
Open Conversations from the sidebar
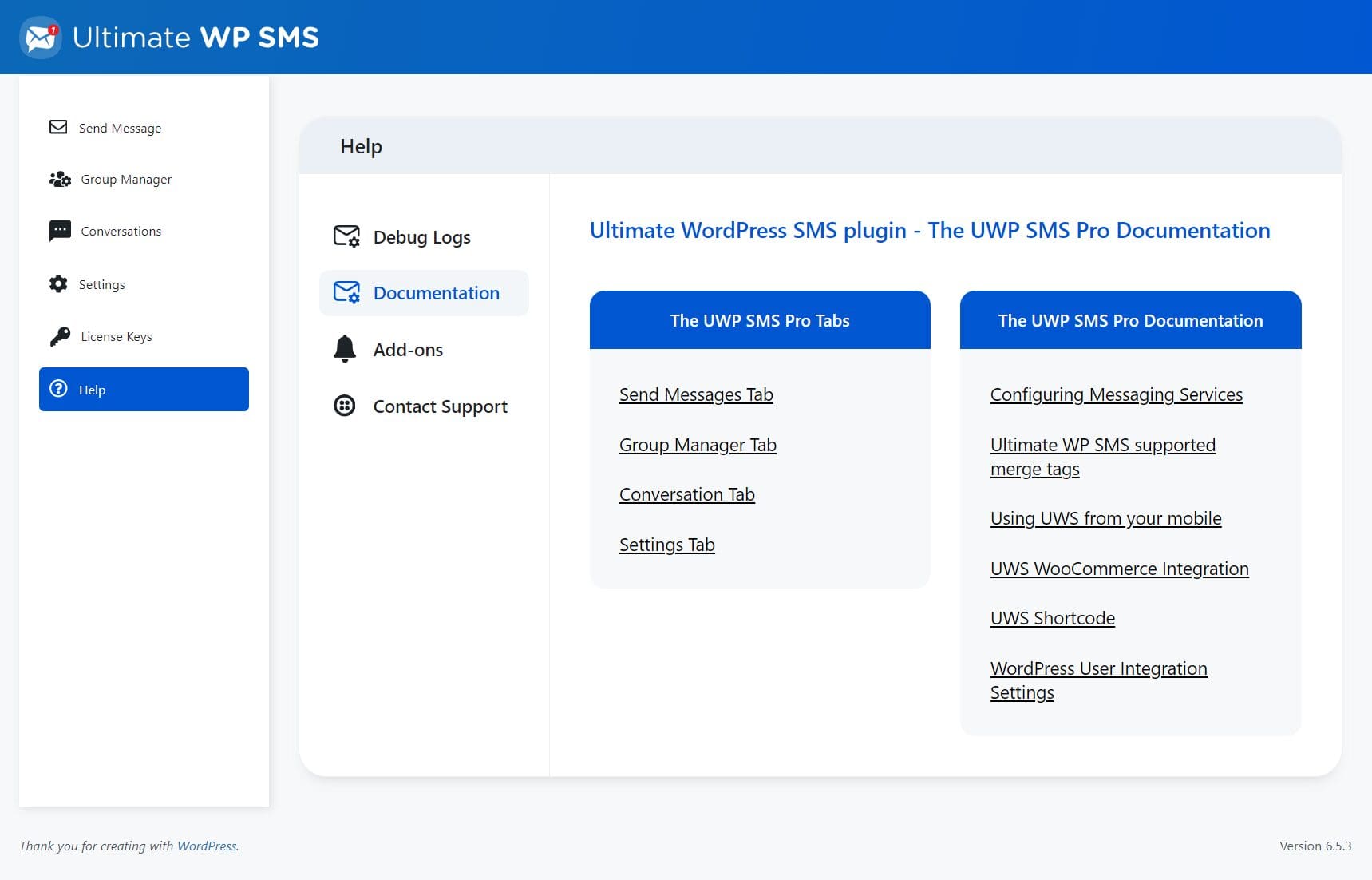(x=144, y=232)
